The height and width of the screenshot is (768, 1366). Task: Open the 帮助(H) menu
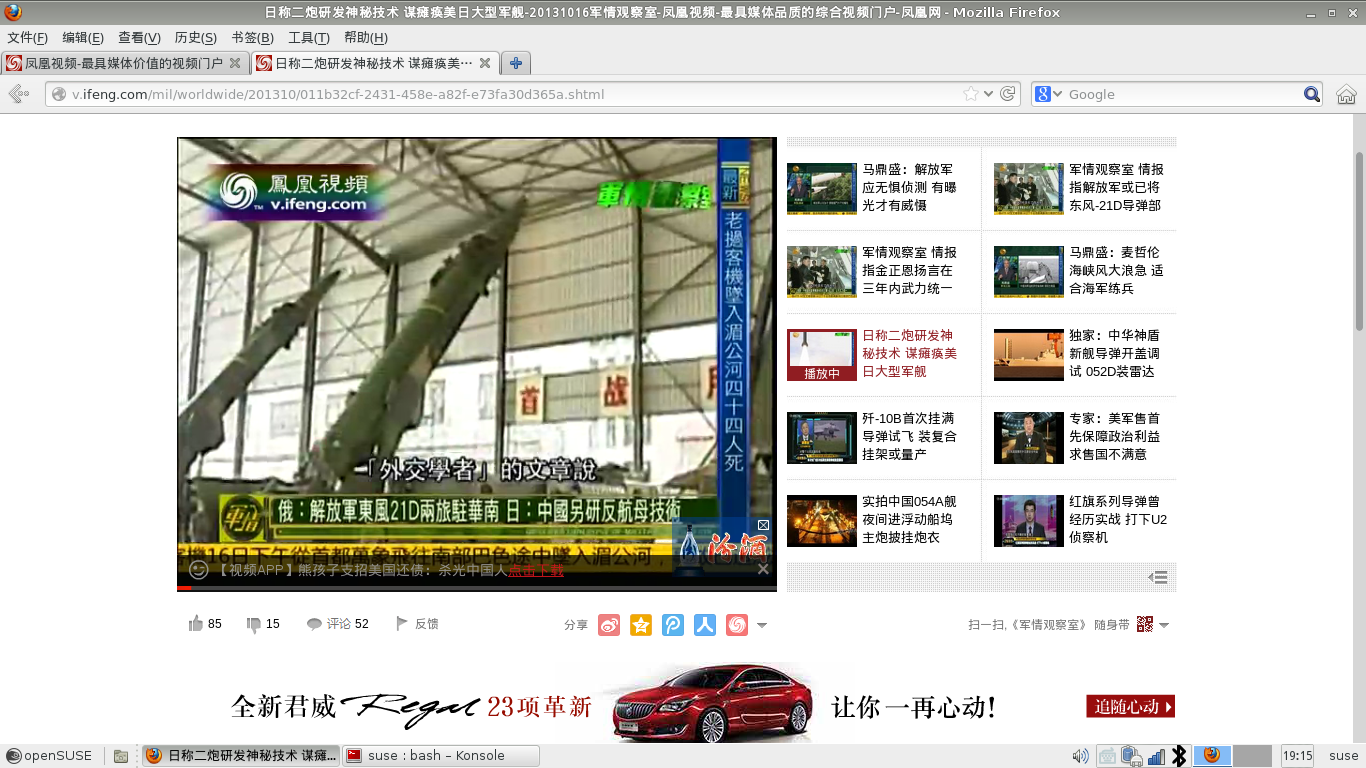[x=365, y=38]
